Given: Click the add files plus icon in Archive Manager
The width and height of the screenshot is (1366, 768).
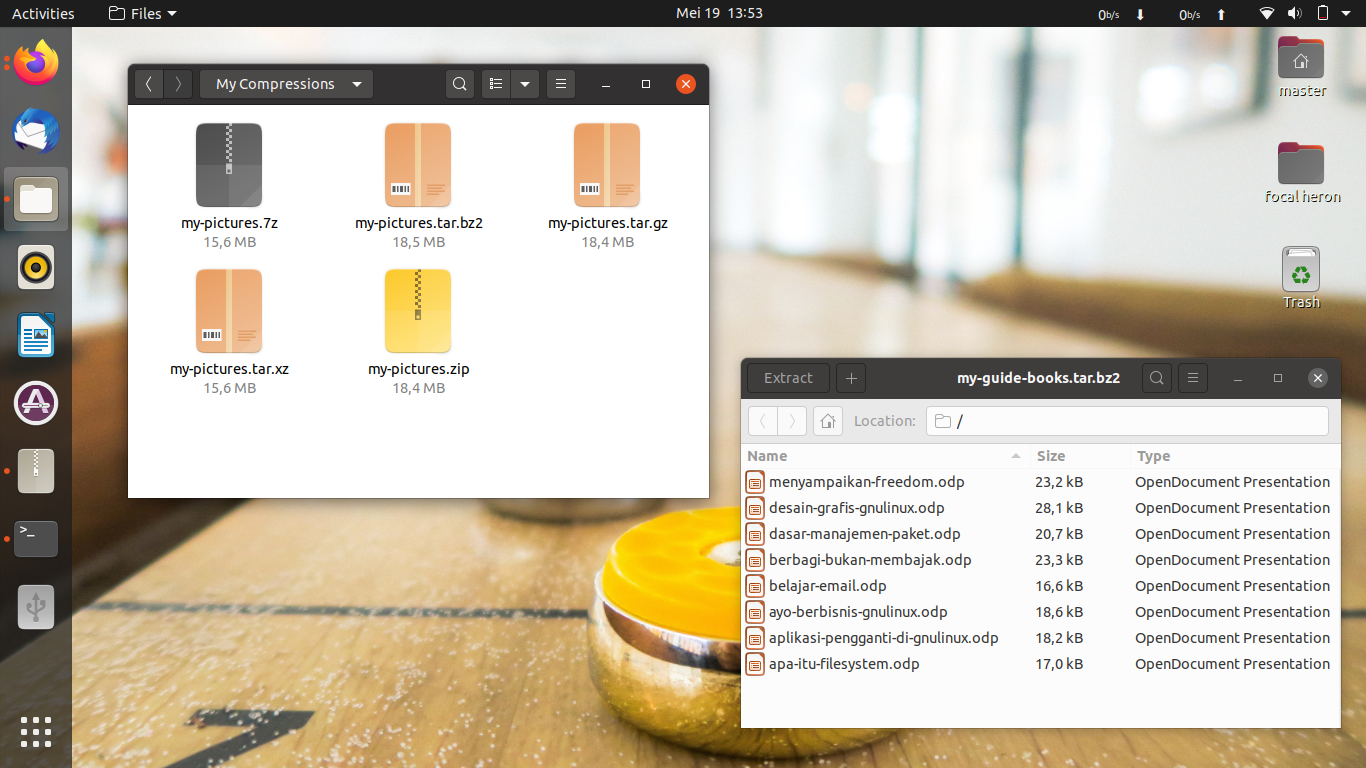Looking at the screenshot, I should coord(850,378).
